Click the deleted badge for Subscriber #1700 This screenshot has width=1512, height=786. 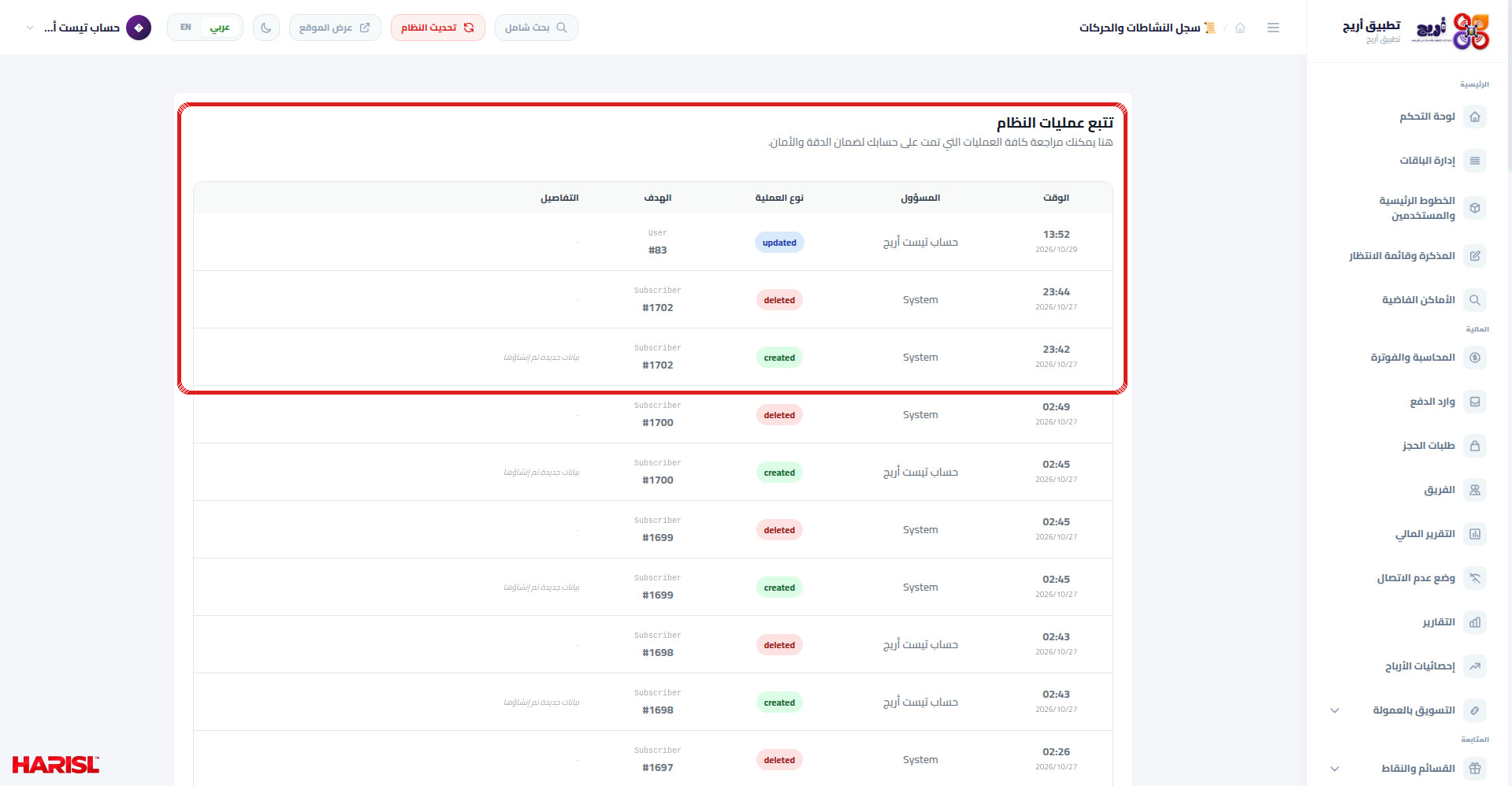[779, 415]
